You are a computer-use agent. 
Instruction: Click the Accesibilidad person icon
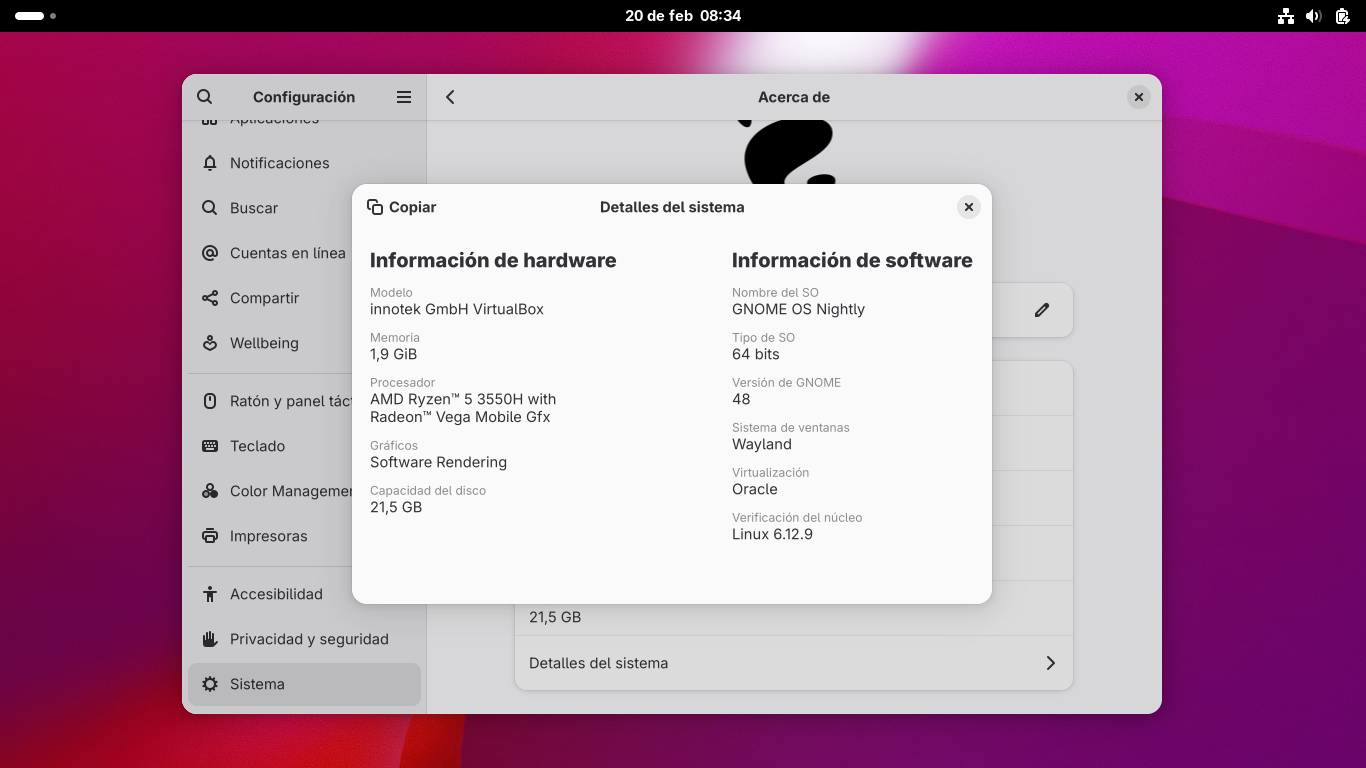tap(210, 594)
